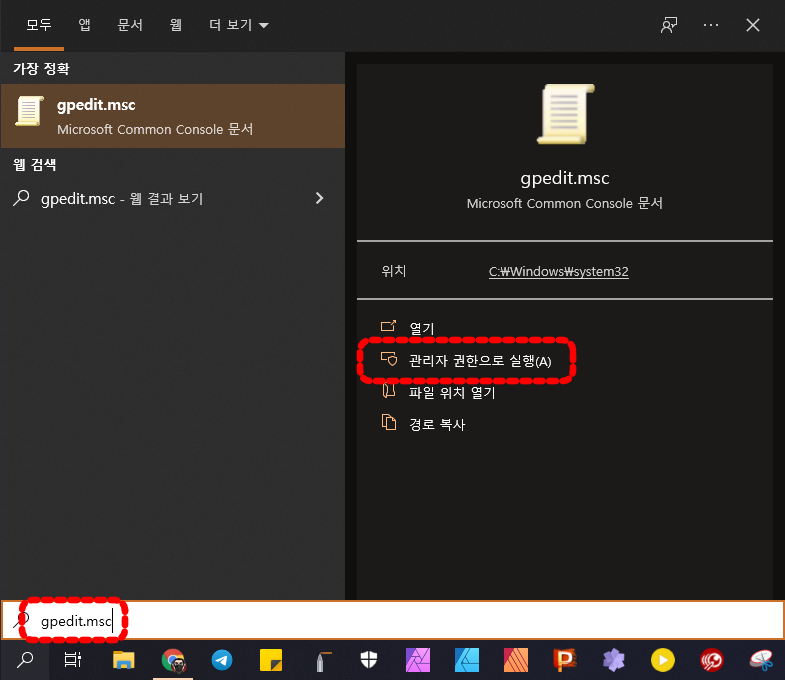Open Google Chrome from taskbar
785x680 pixels.
(173, 660)
